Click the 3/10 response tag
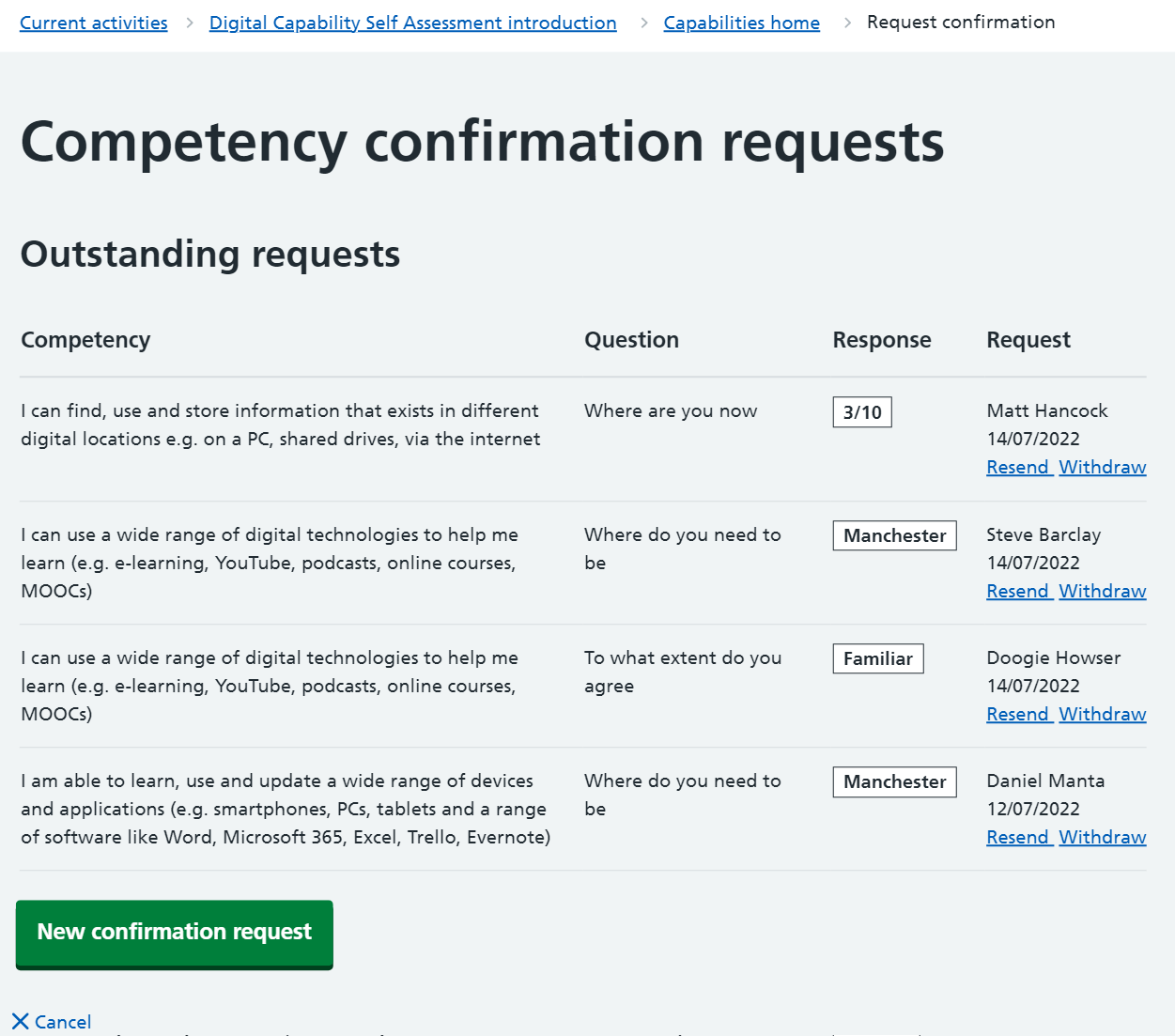The height and width of the screenshot is (1036, 1175). [862, 412]
